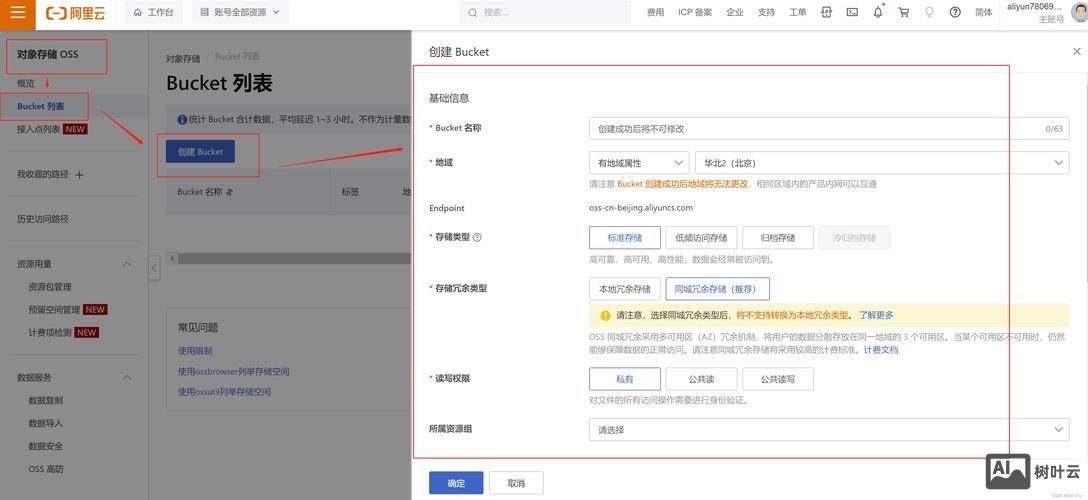Open 数据复制 in the sidebar
The height and width of the screenshot is (500, 1088).
point(46,401)
